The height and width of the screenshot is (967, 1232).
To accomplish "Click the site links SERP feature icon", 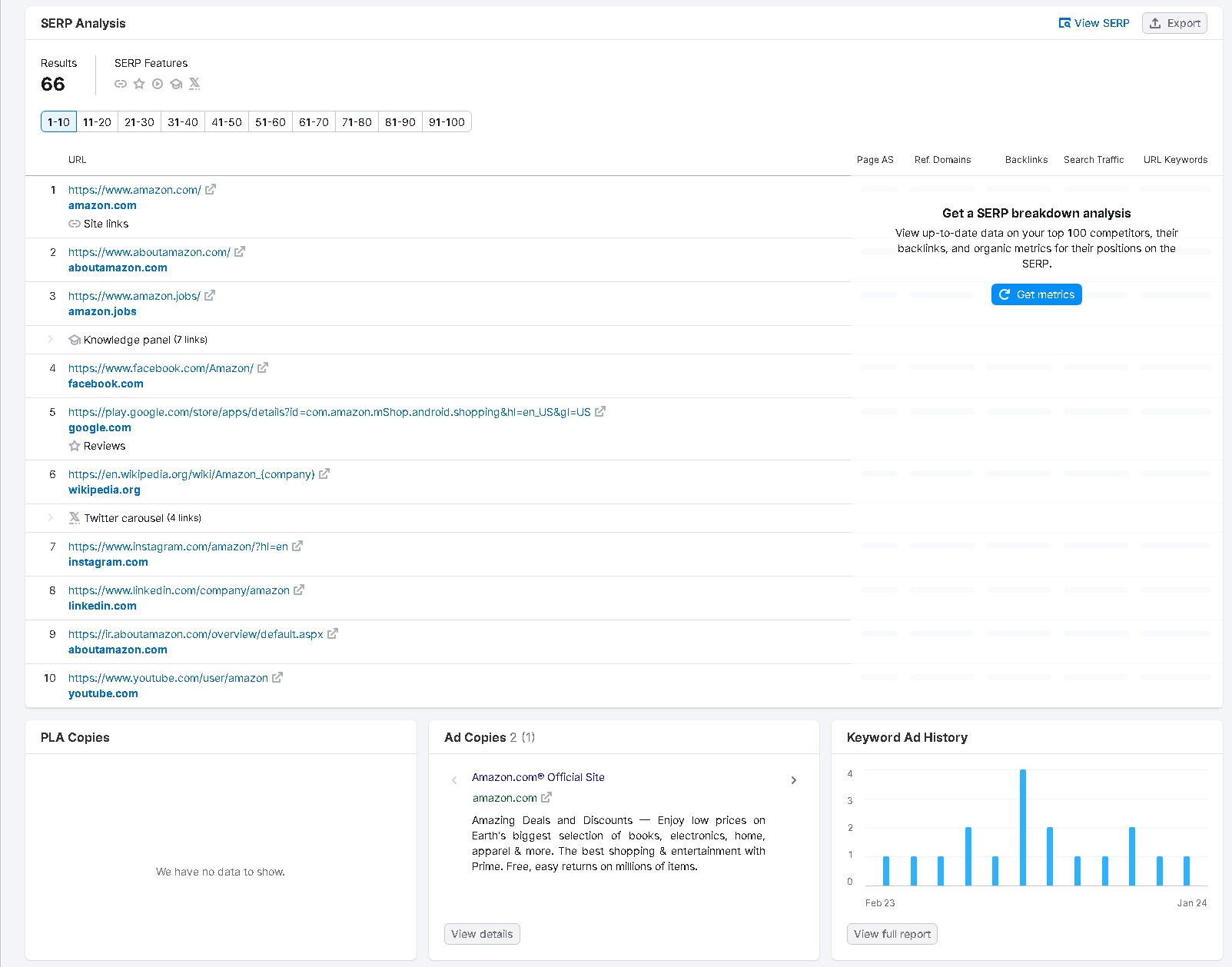I will 121,84.
